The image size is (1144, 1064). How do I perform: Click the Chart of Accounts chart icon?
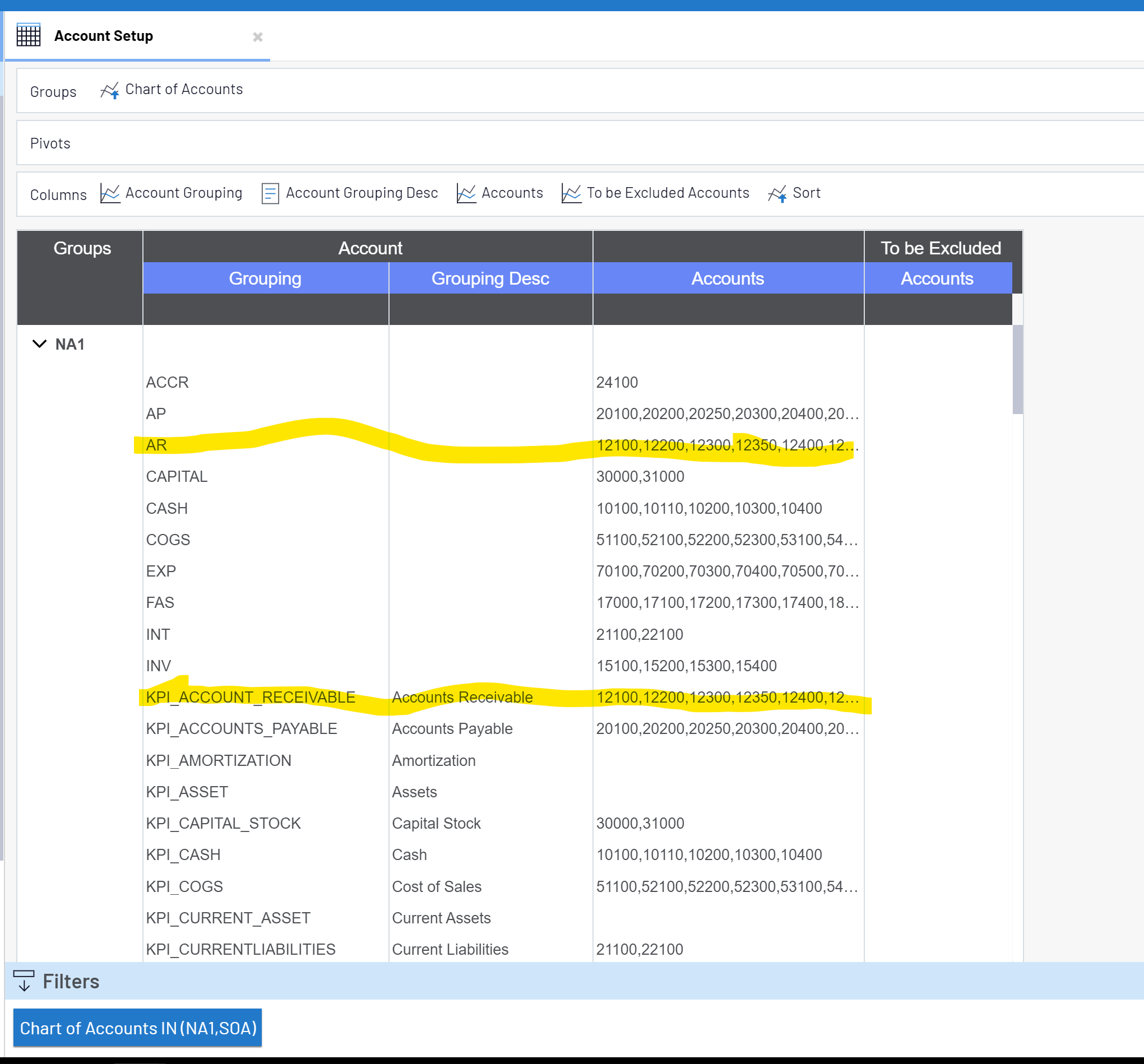click(110, 90)
